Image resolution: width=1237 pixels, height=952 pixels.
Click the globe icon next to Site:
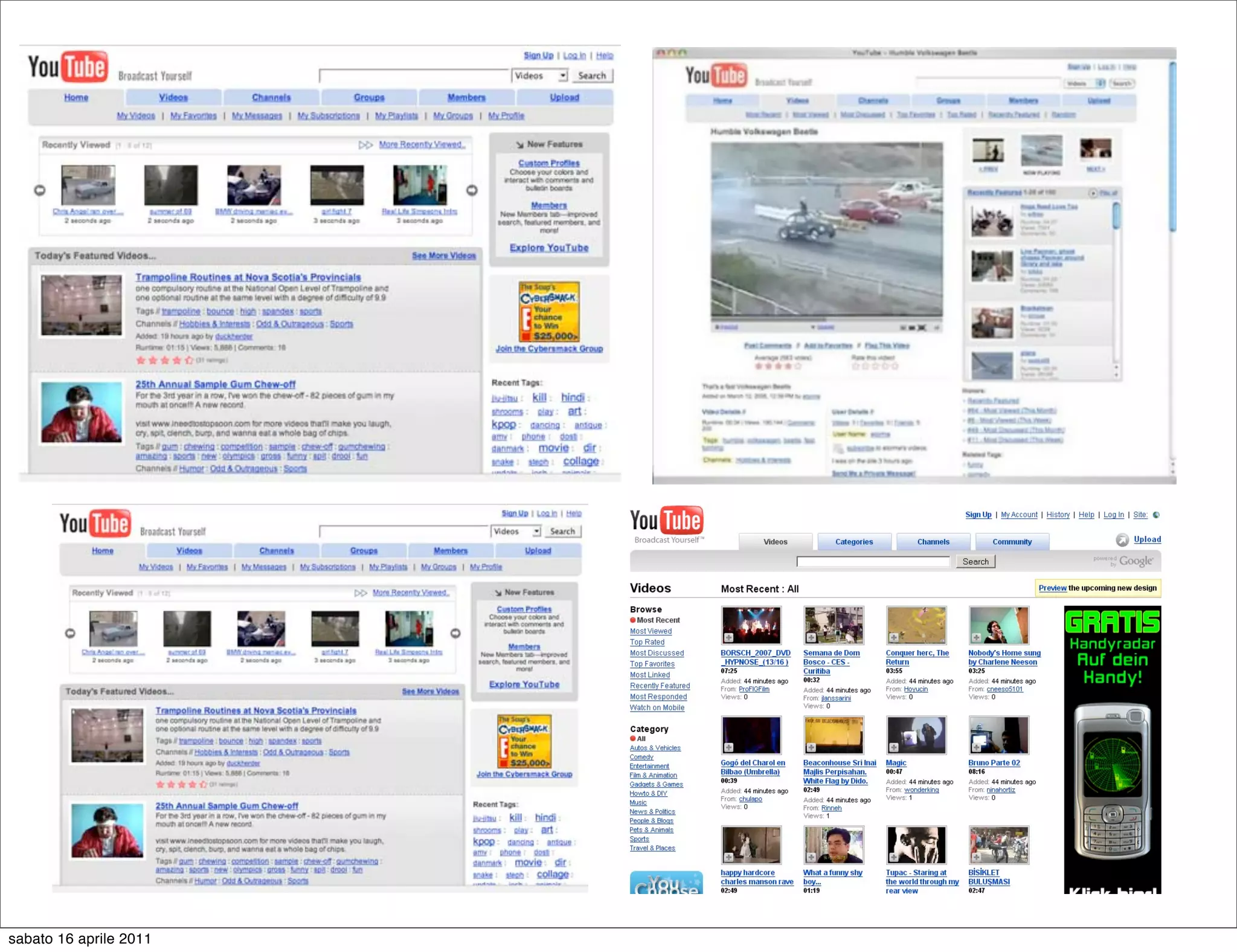tap(1156, 515)
